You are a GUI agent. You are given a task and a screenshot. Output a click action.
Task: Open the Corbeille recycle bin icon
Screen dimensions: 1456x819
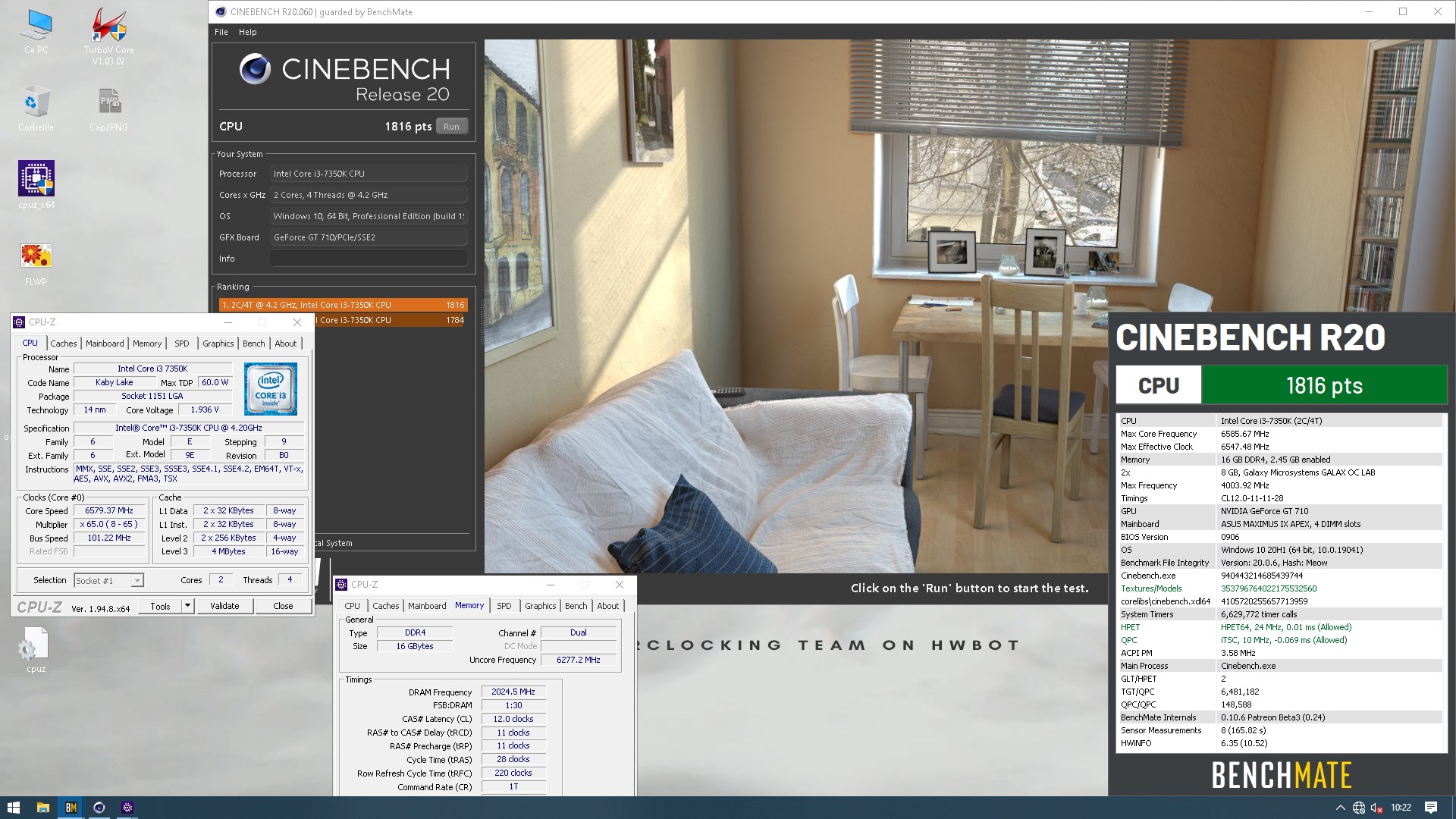[x=36, y=108]
